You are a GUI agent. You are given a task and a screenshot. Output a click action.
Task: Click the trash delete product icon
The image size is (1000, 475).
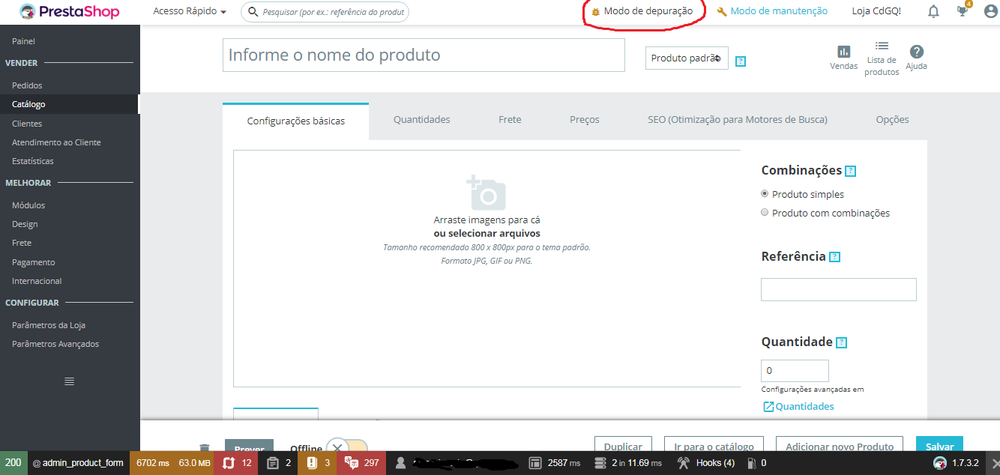[204, 448]
